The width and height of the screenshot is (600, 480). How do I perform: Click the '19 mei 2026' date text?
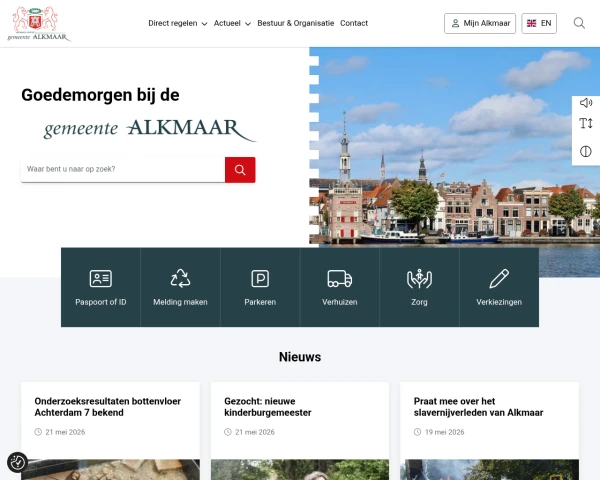click(x=444, y=432)
